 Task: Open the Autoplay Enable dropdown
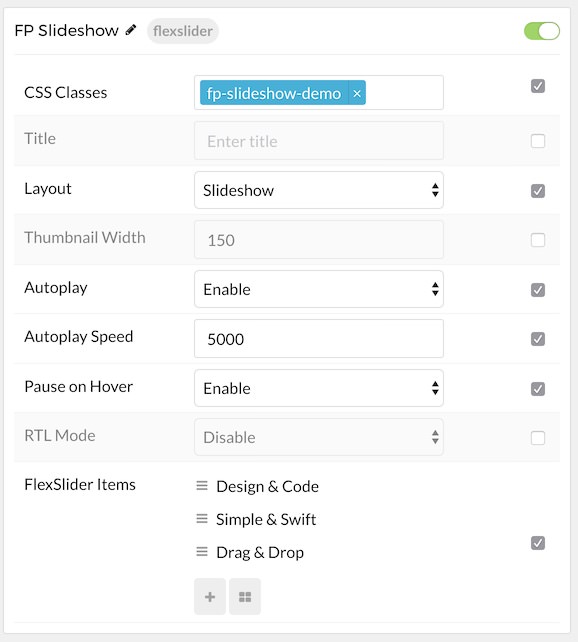point(319,289)
